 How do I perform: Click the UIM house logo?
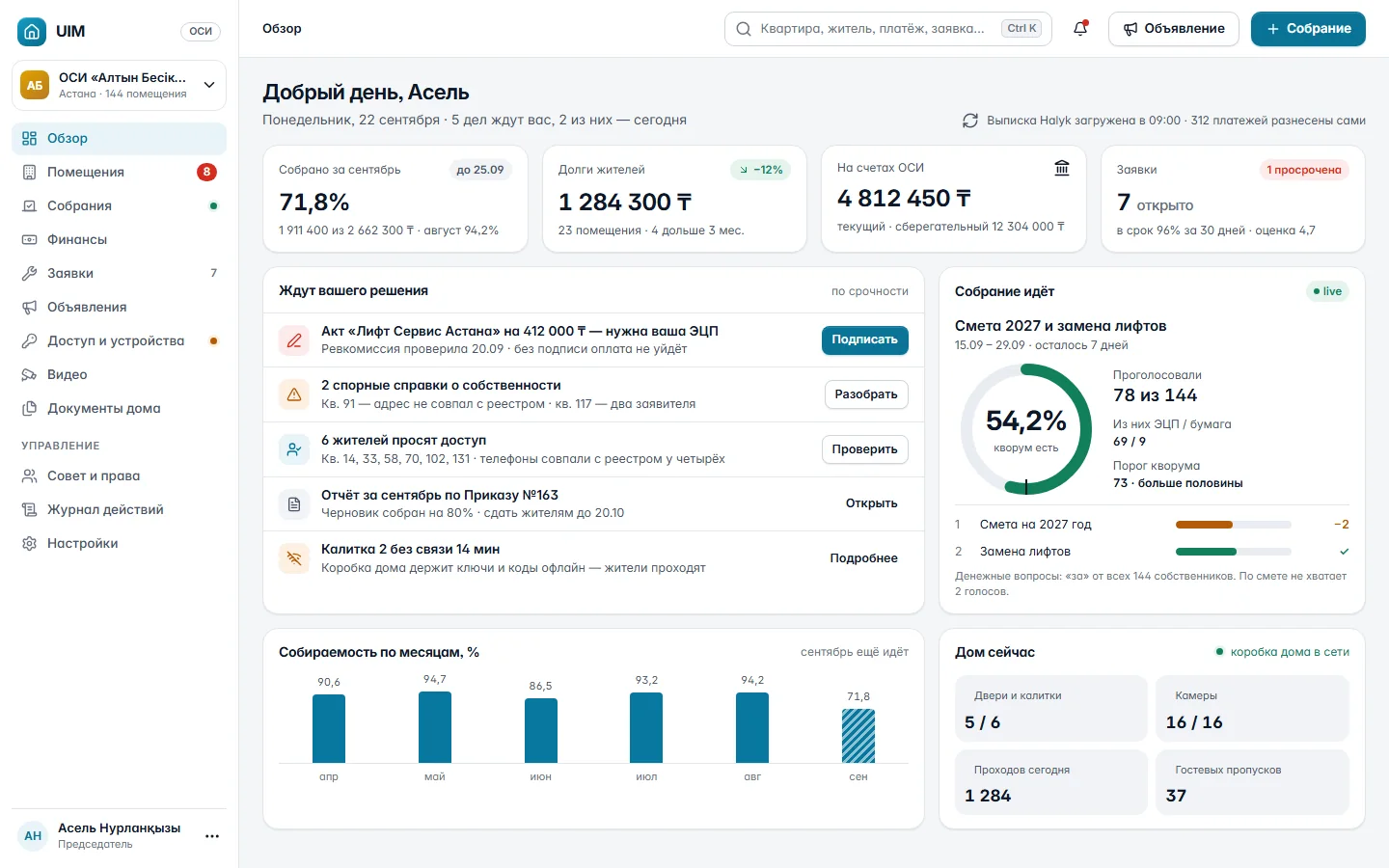(32, 31)
